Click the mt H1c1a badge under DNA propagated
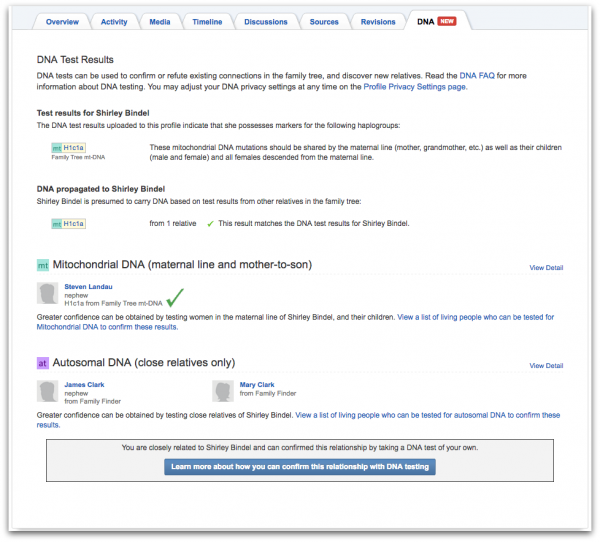The image size is (600, 542). point(68,224)
